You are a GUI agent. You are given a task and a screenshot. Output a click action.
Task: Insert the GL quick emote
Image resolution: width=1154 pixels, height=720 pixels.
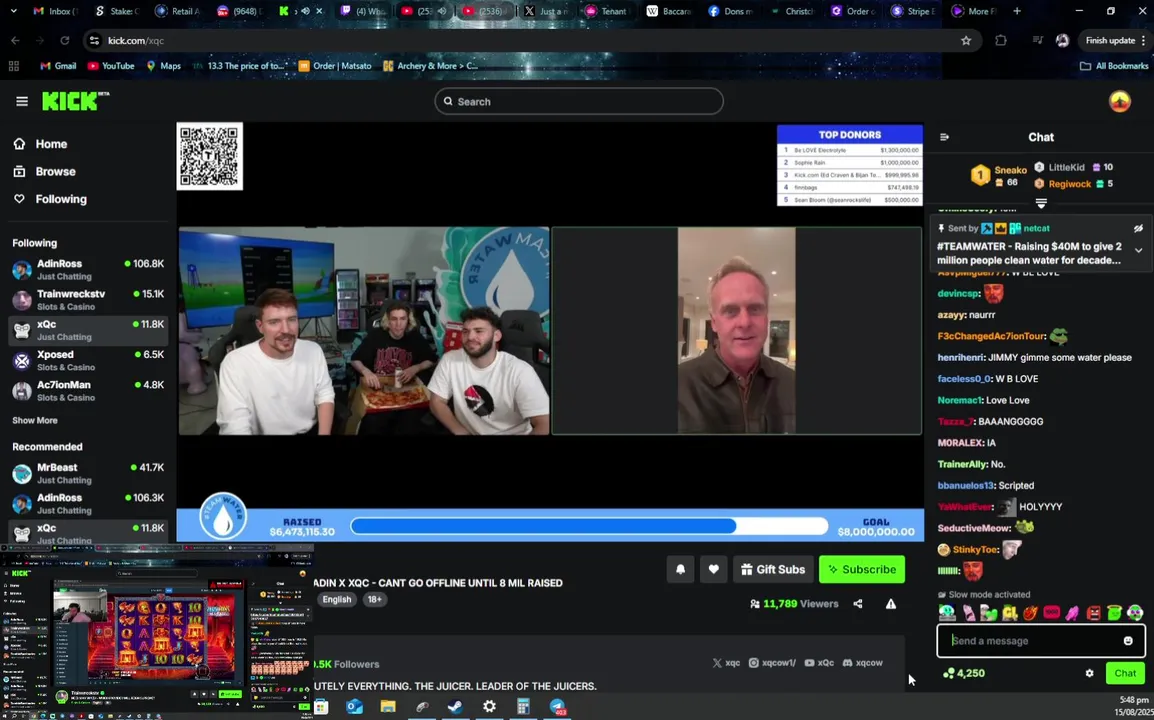[1009, 613]
